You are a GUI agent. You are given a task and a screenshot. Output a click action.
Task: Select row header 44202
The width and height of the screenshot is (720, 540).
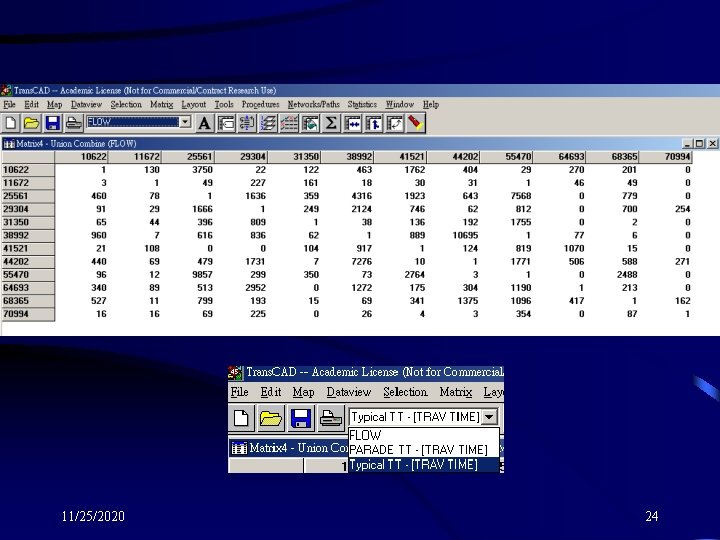tap(28, 262)
